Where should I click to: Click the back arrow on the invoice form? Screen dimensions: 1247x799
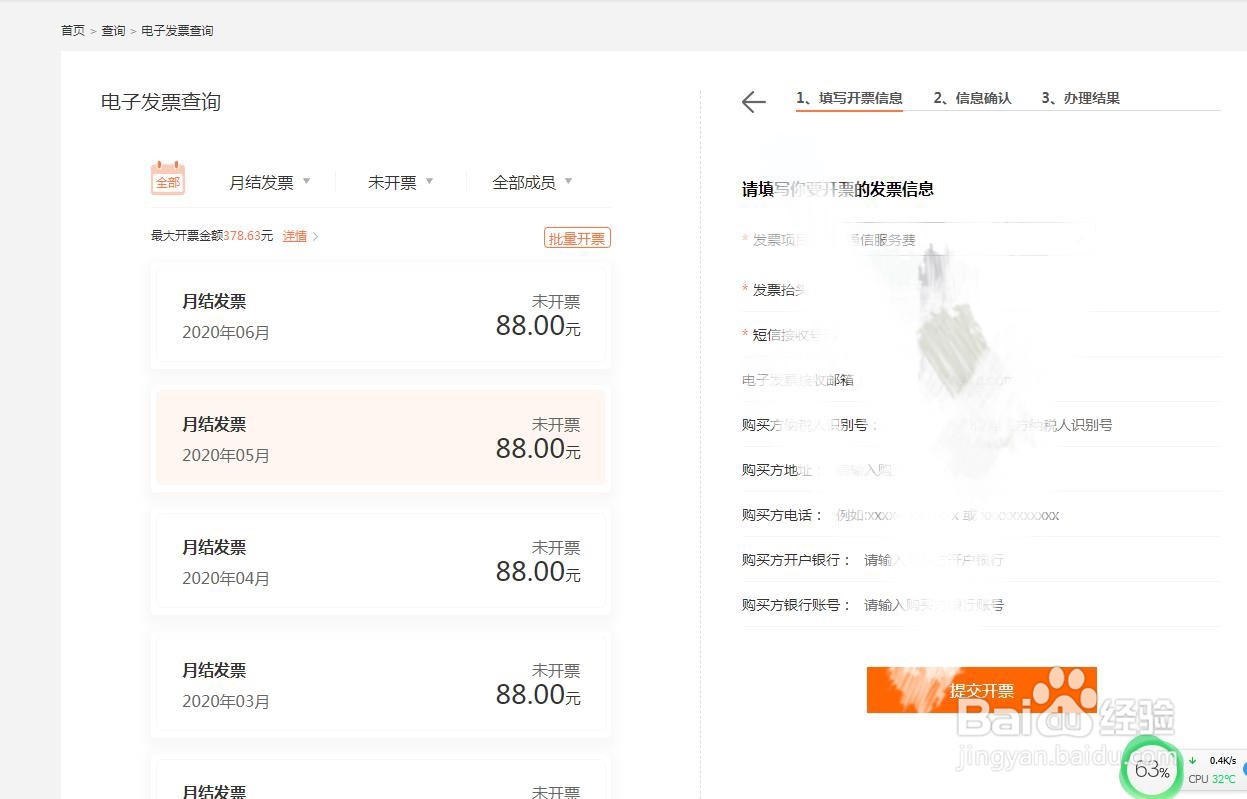753,102
